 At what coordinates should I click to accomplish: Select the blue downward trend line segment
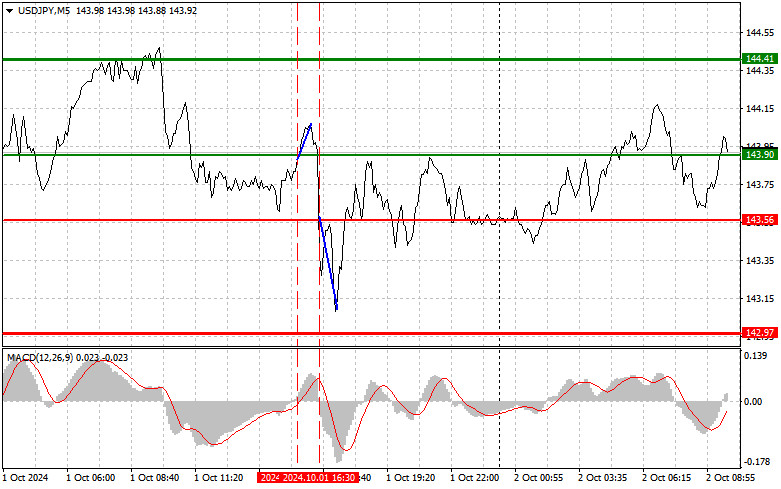[328, 263]
